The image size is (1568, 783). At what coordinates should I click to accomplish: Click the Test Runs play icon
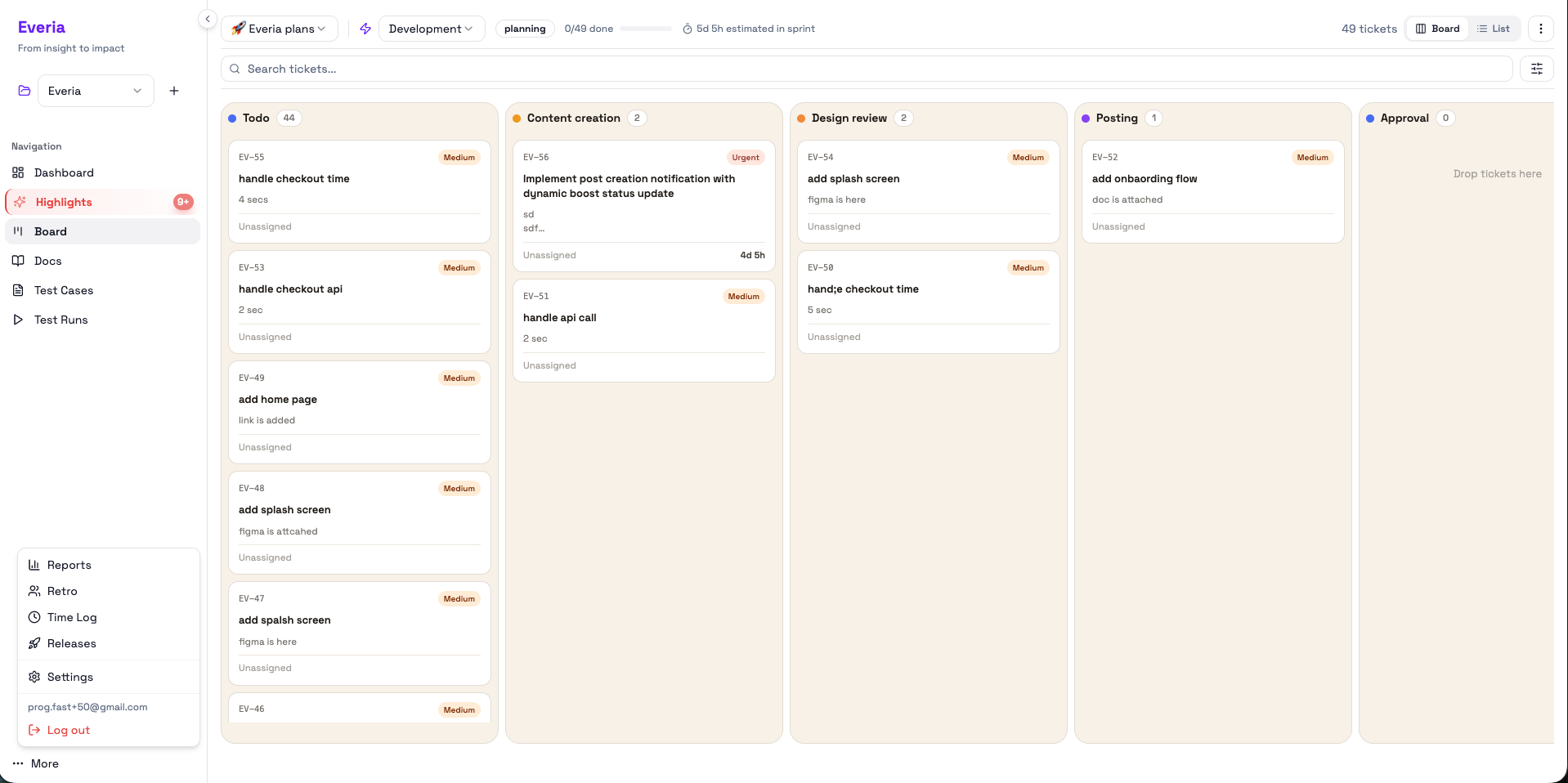[18, 320]
